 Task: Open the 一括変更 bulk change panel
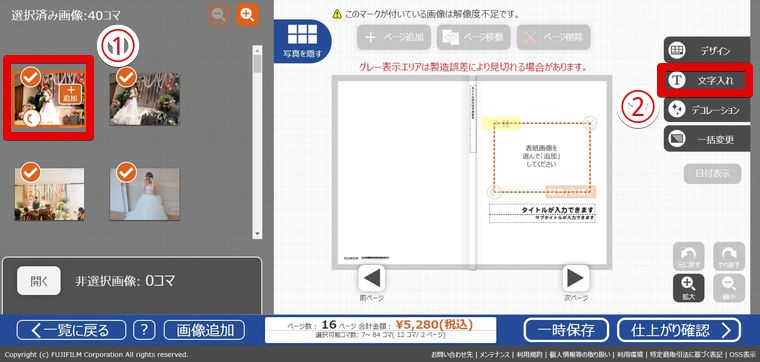[707, 139]
